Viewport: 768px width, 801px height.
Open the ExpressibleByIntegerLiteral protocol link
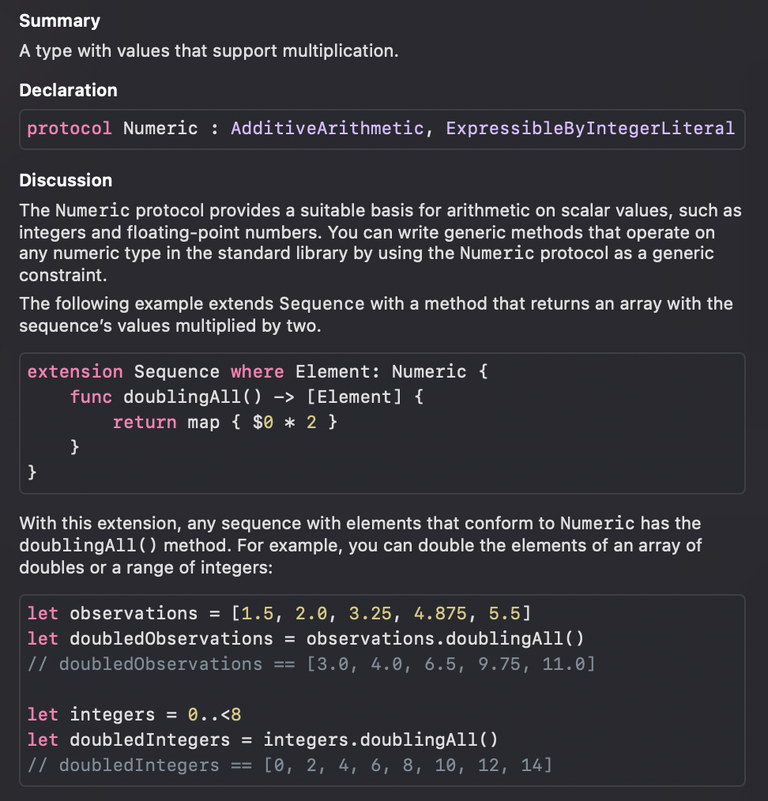[590, 128]
